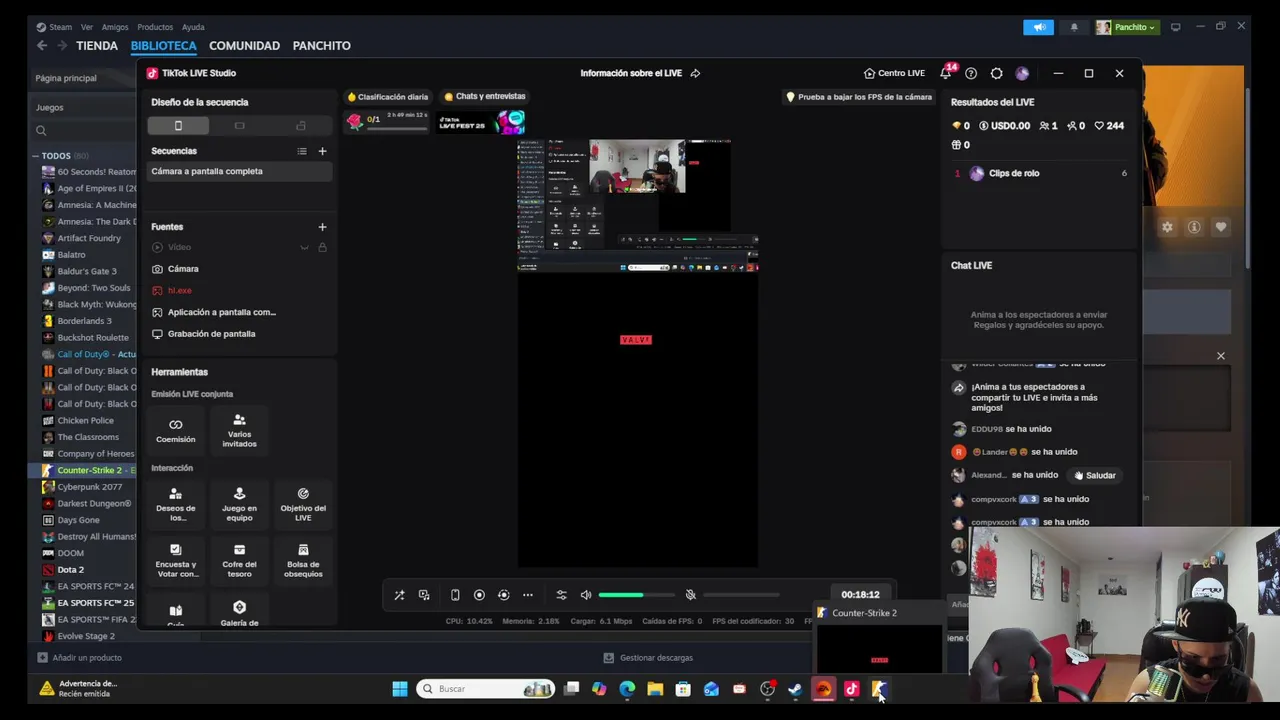Open the Encuesta y Votar tool
The width and height of the screenshot is (1280, 720).
coord(176,561)
